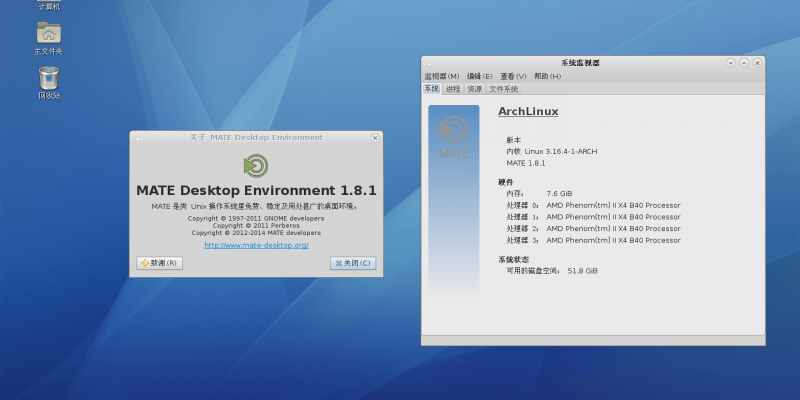Click memory value 7.6 GiB
Screen dimensions: 800x400
pos(559,194)
